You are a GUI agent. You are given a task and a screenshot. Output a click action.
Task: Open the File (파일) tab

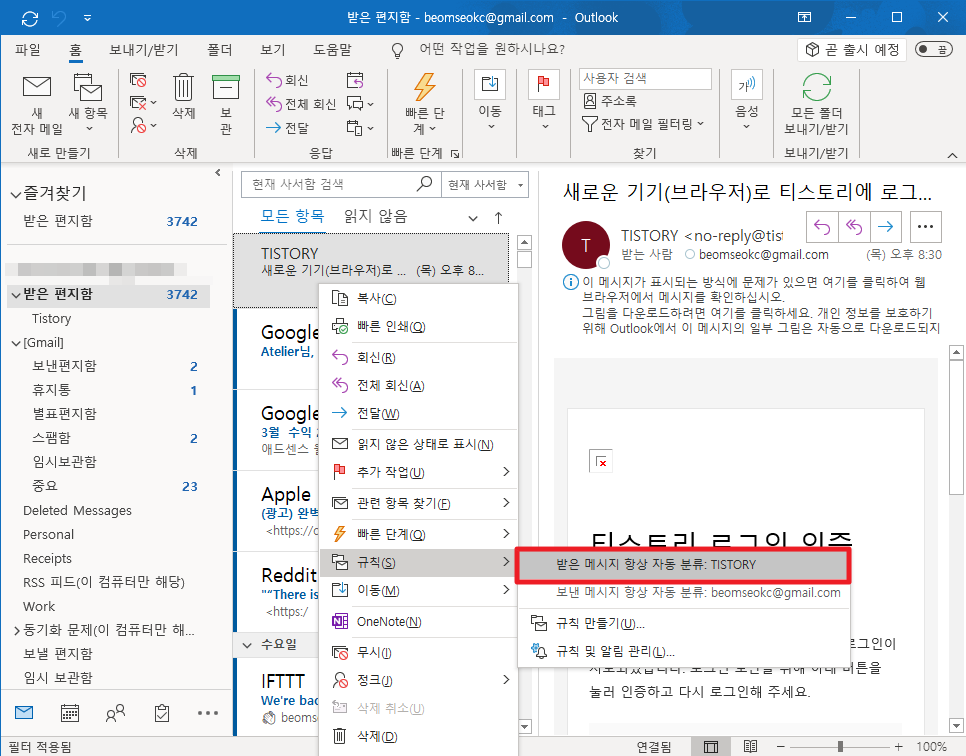[x=28, y=49]
